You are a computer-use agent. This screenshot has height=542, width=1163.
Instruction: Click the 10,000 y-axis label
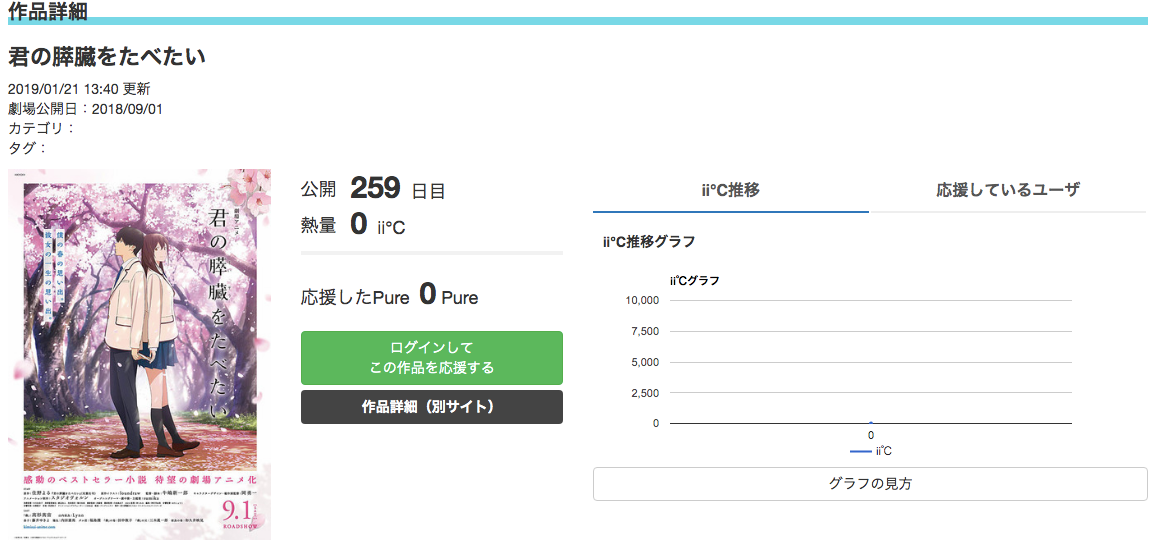click(641, 300)
